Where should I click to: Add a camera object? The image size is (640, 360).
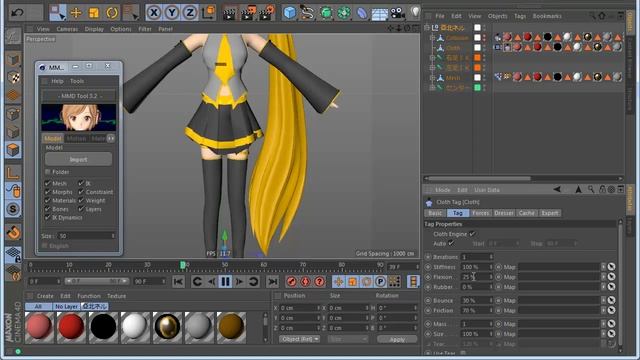point(398,13)
